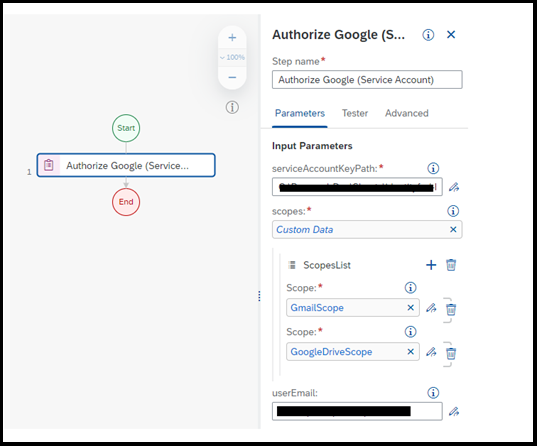Delete the GoogleDriveScope entry
The height and width of the screenshot is (446, 537).
tap(451, 353)
